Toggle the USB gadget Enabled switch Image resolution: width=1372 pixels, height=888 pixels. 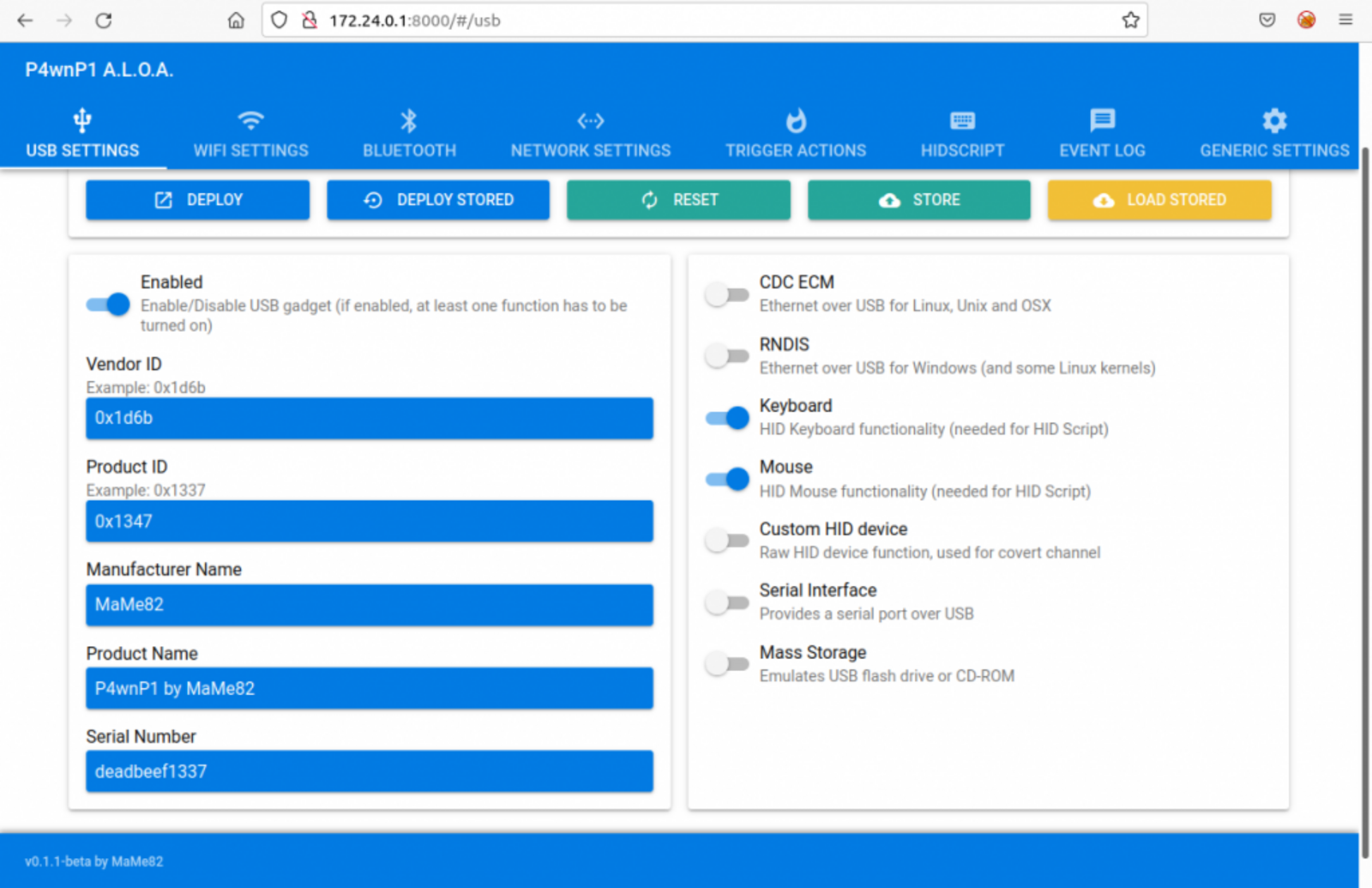(108, 304)
